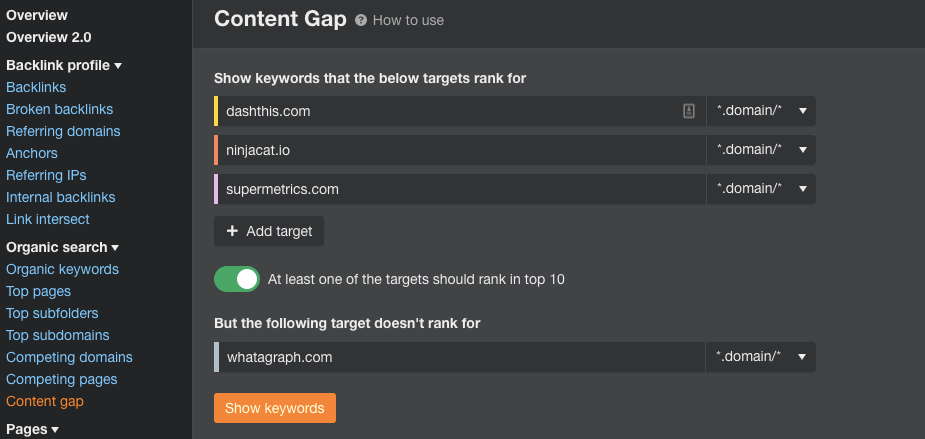Image resolution: width=925 pixels, height=439 pixels.
Task: Collapse the Backlink profile section
Action: (x=64, y=65)
